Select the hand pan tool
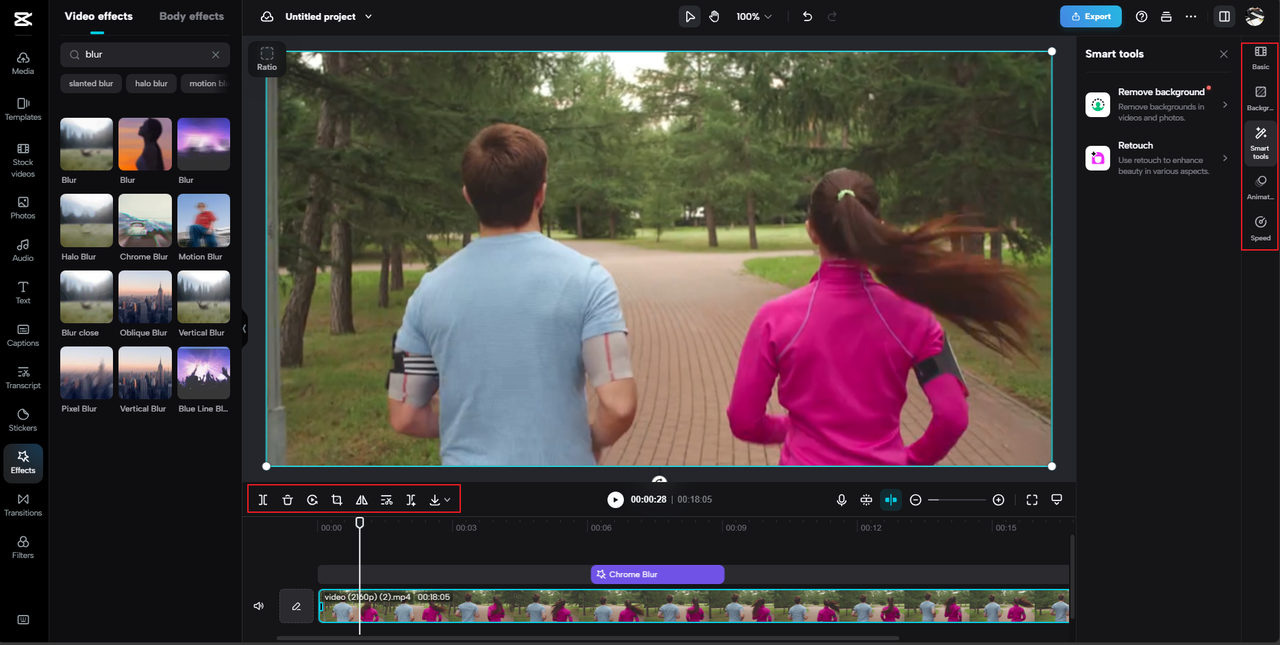The image size is (1280, 645). coord(714,17)
